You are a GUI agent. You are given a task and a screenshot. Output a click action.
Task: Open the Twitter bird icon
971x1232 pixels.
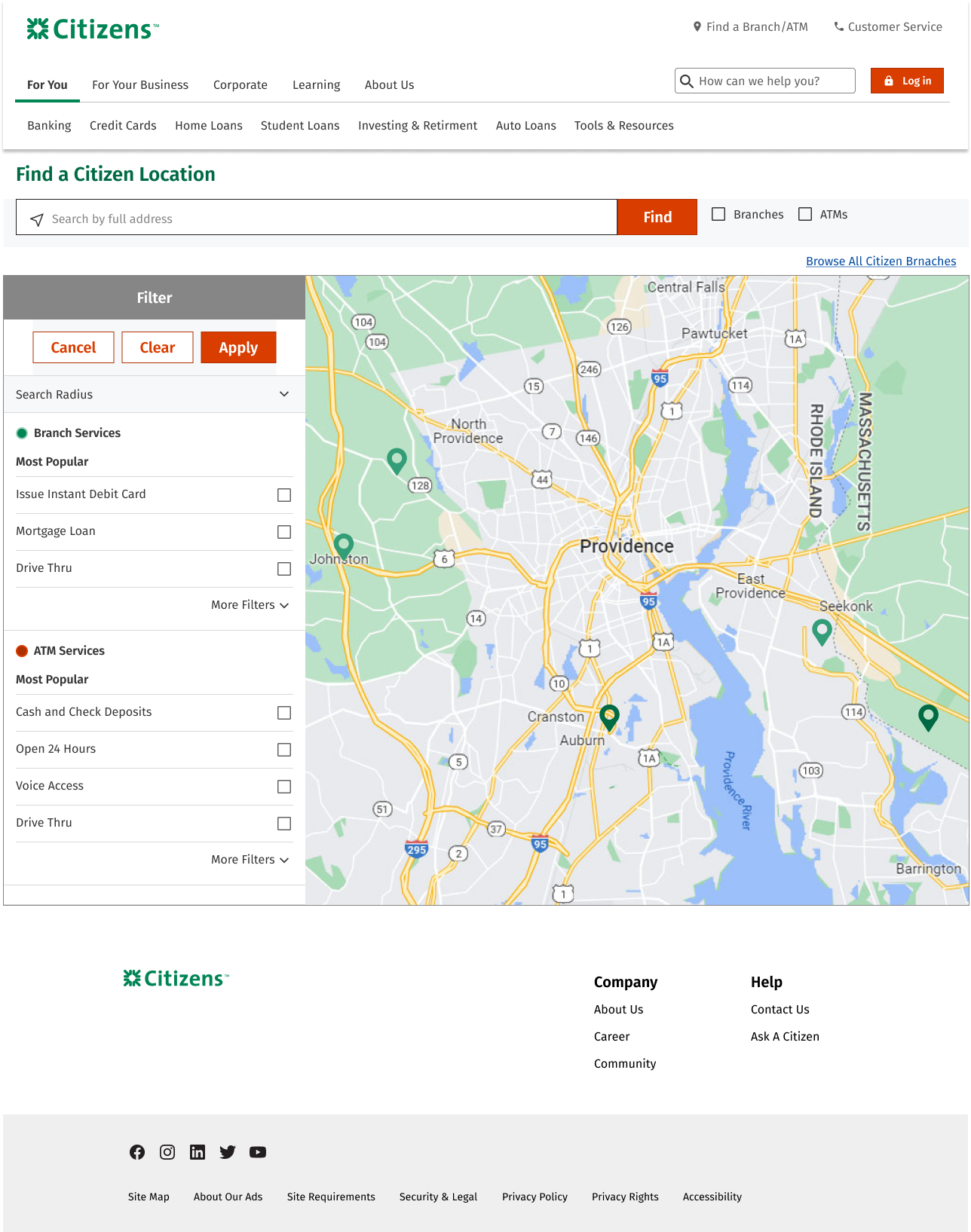pos(228,1152)
